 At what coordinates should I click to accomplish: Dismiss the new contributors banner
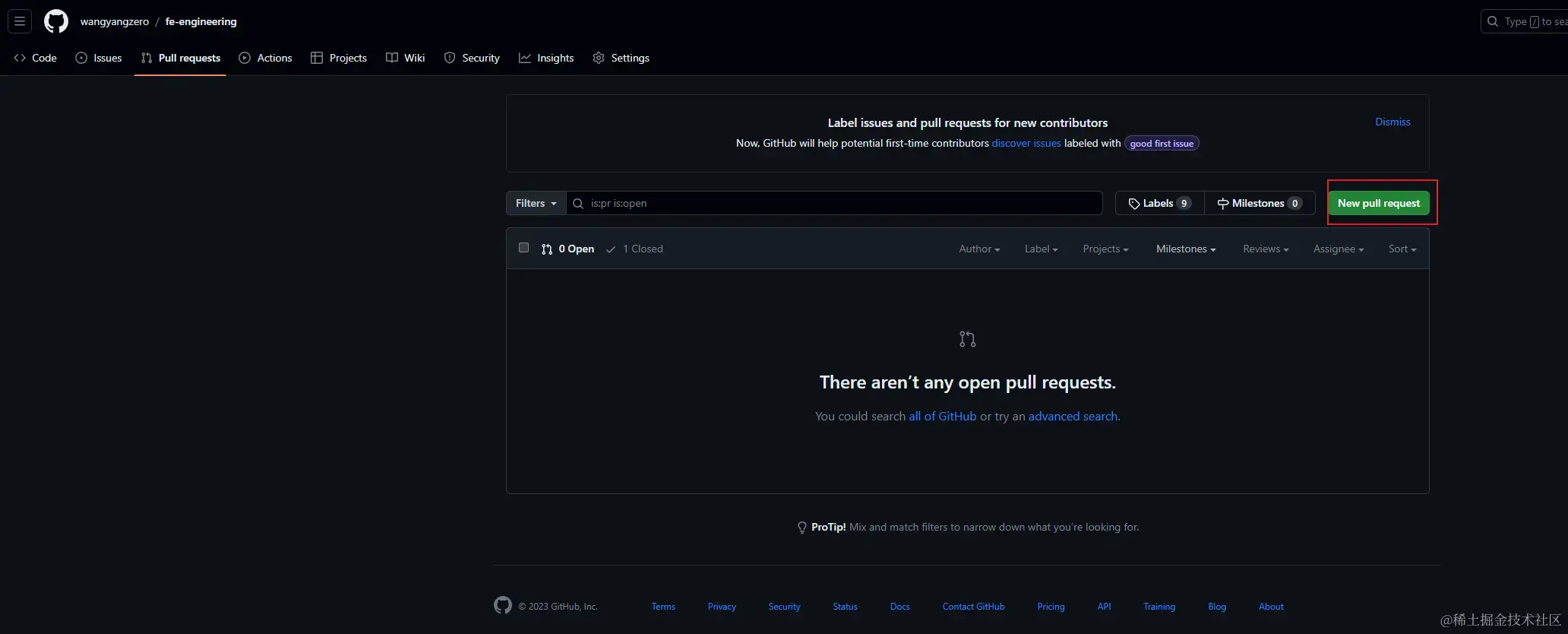pyautogui.click(x=1393, y=122)
